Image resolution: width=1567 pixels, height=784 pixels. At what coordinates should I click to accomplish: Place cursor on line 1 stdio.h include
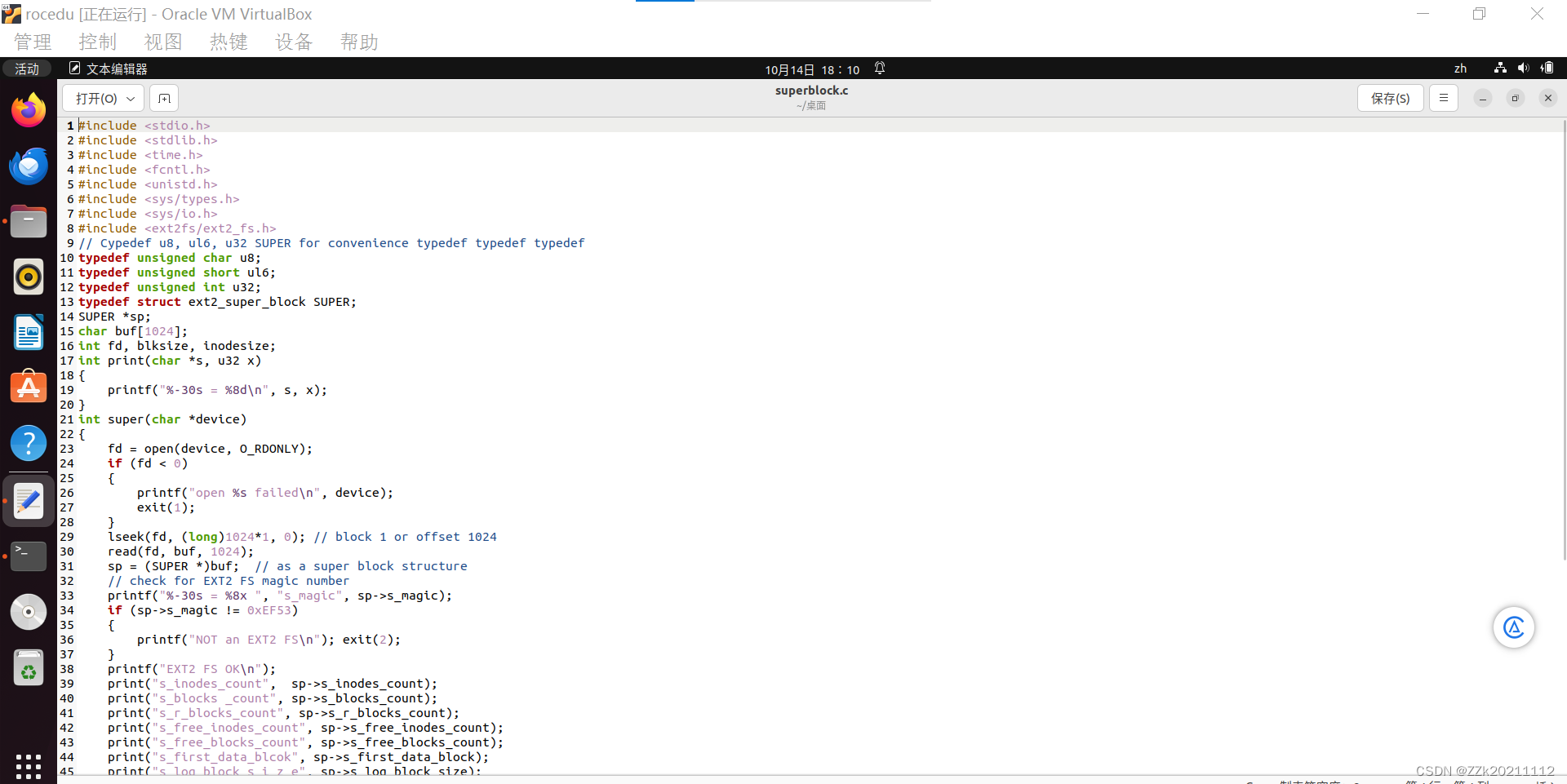pos(144,126)
